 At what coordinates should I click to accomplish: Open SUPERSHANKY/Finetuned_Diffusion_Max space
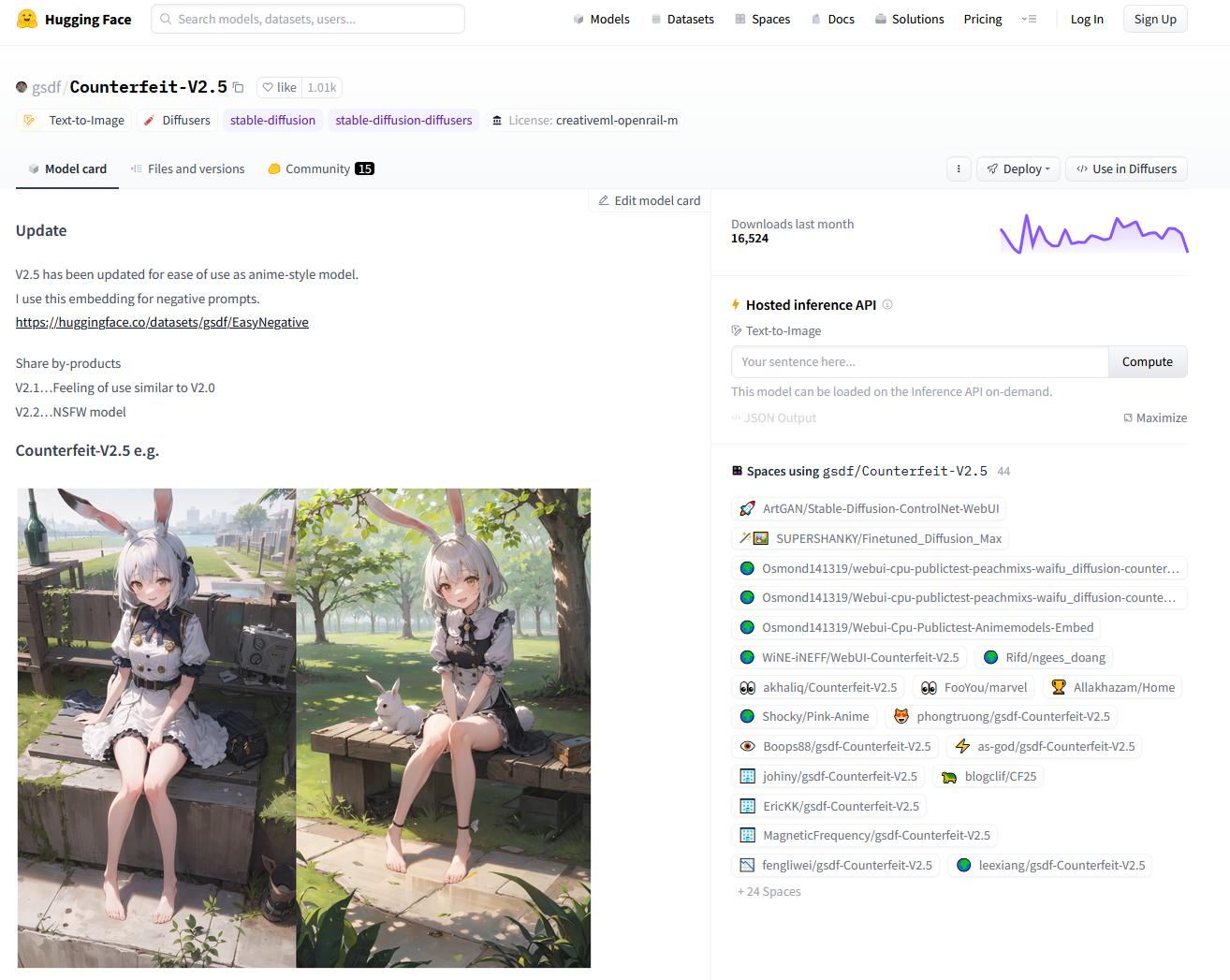point(871,538)
